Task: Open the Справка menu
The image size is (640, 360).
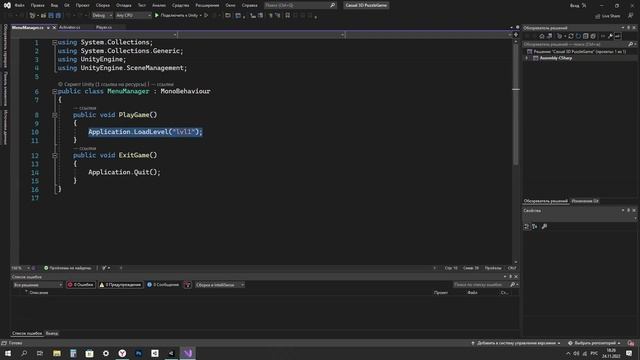Action: (249, 5)
